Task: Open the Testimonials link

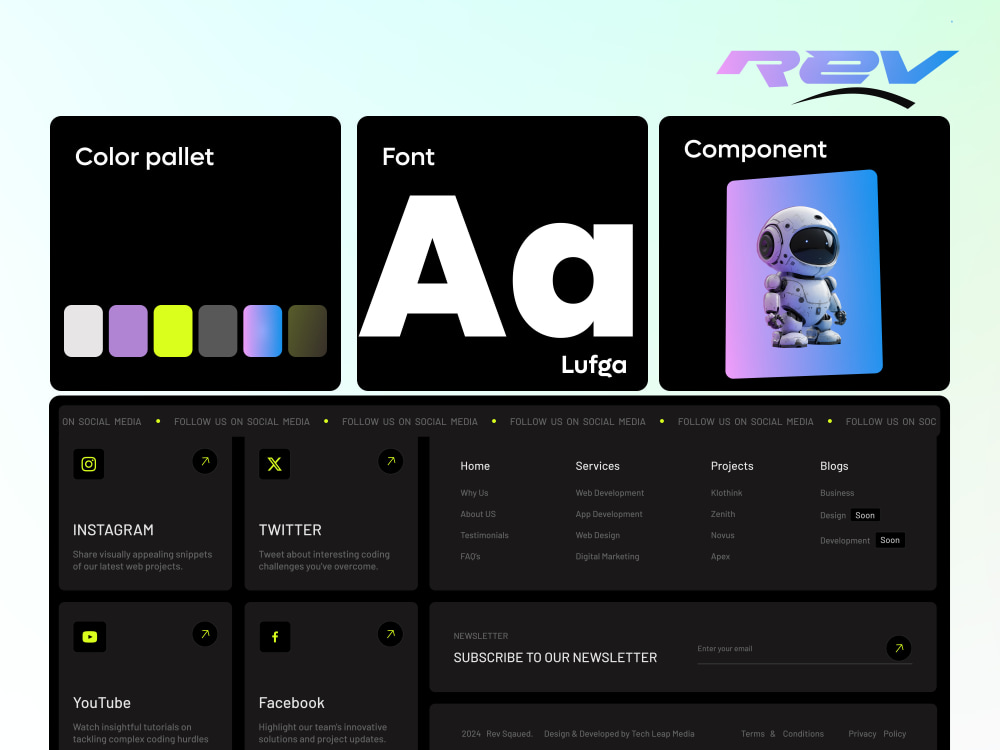Action: (485, 535)
